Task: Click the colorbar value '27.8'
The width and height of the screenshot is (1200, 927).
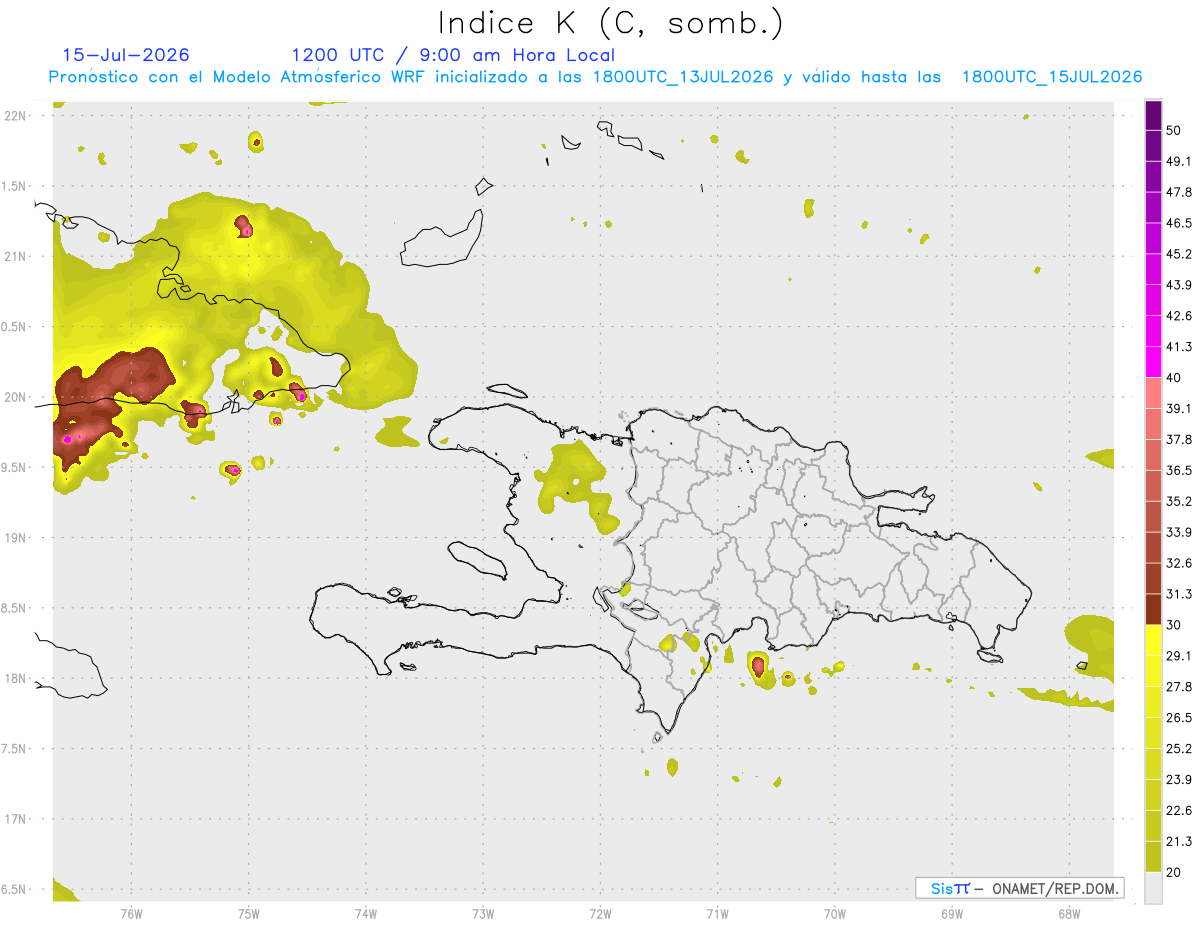Action: coord(1178,687)
